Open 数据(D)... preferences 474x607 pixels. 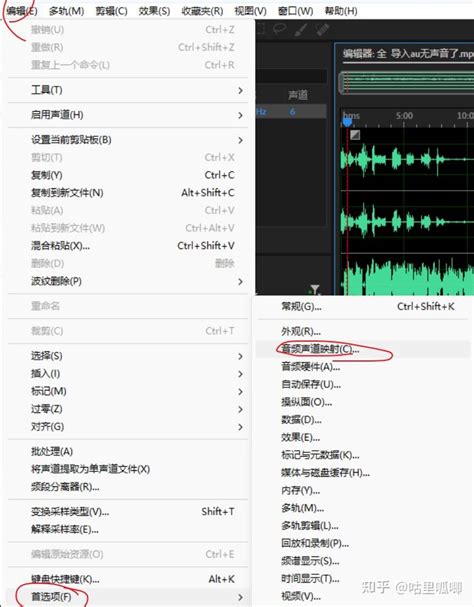coord(362,420)
